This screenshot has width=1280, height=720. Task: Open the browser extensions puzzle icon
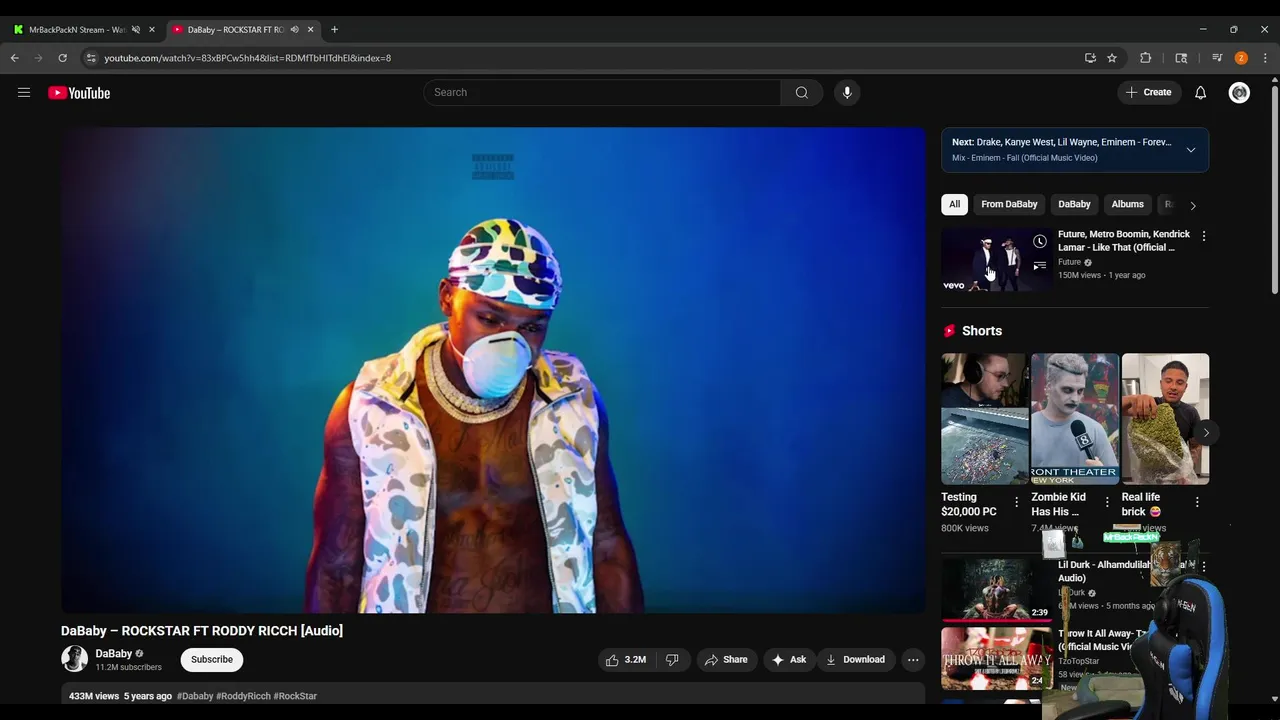[x=1146, y=58]
